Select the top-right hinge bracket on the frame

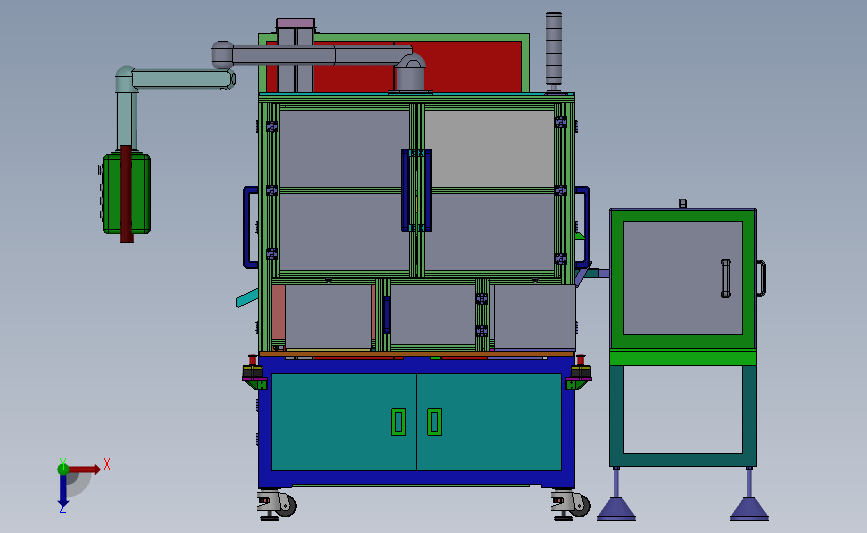coord(561,122)
